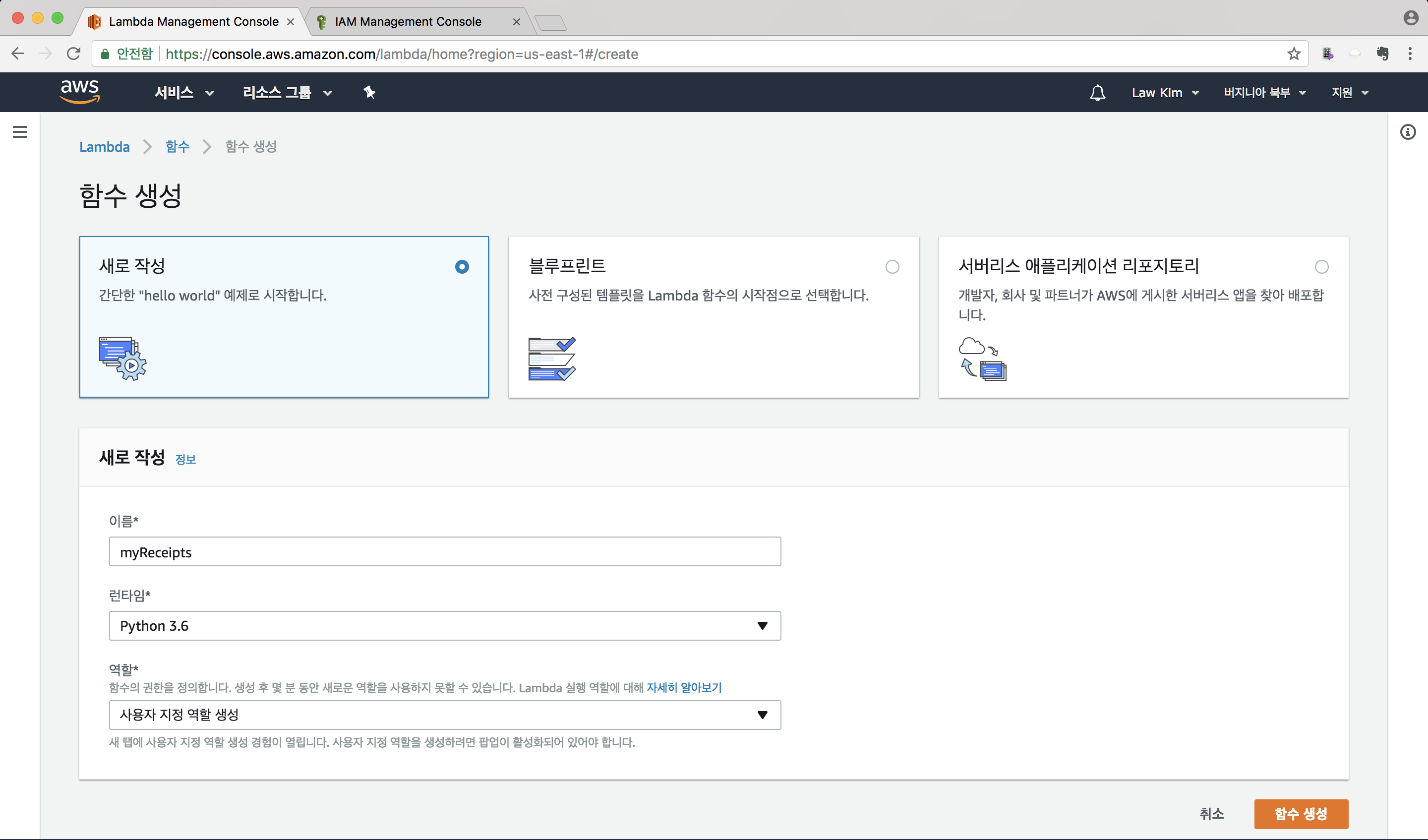Open the hamburger side navigation menu
1428x840 pixels.
[x=20, y=132]
